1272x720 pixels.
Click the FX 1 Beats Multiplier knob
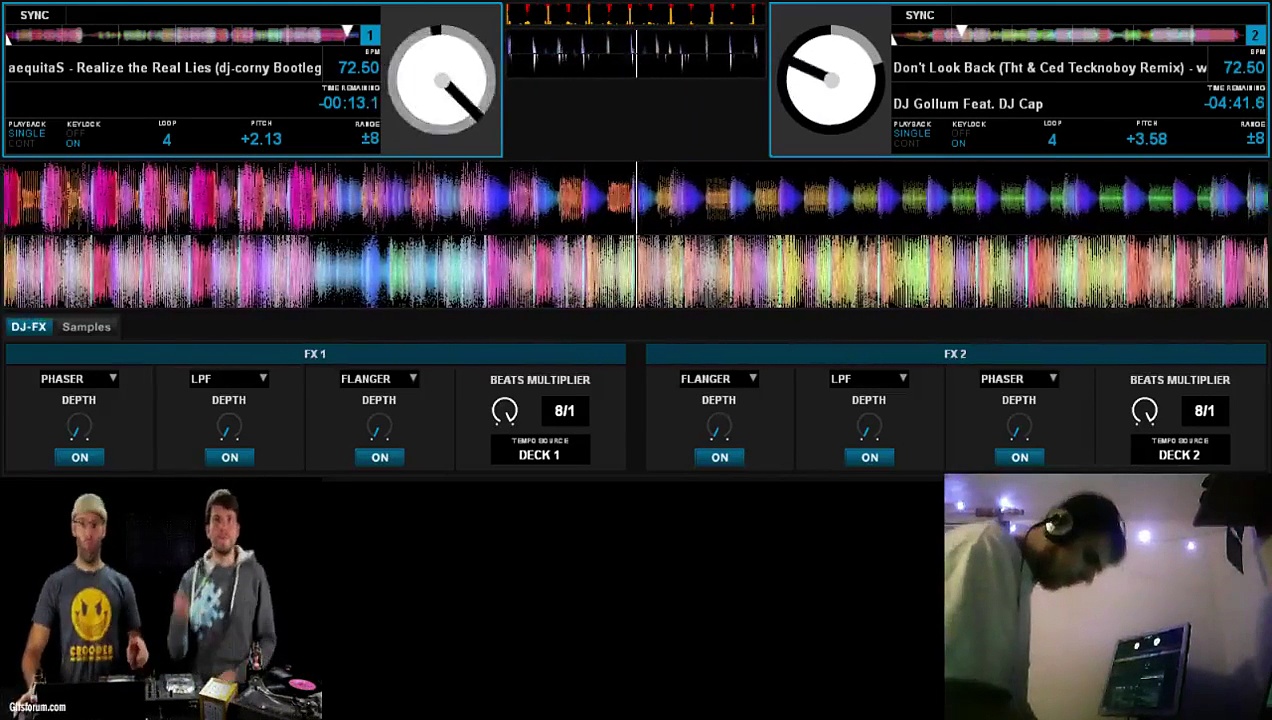point(505,411)
